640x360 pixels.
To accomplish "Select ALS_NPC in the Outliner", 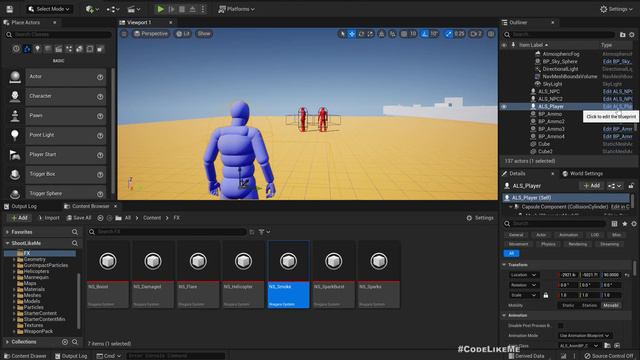I will tap(549, 91).
